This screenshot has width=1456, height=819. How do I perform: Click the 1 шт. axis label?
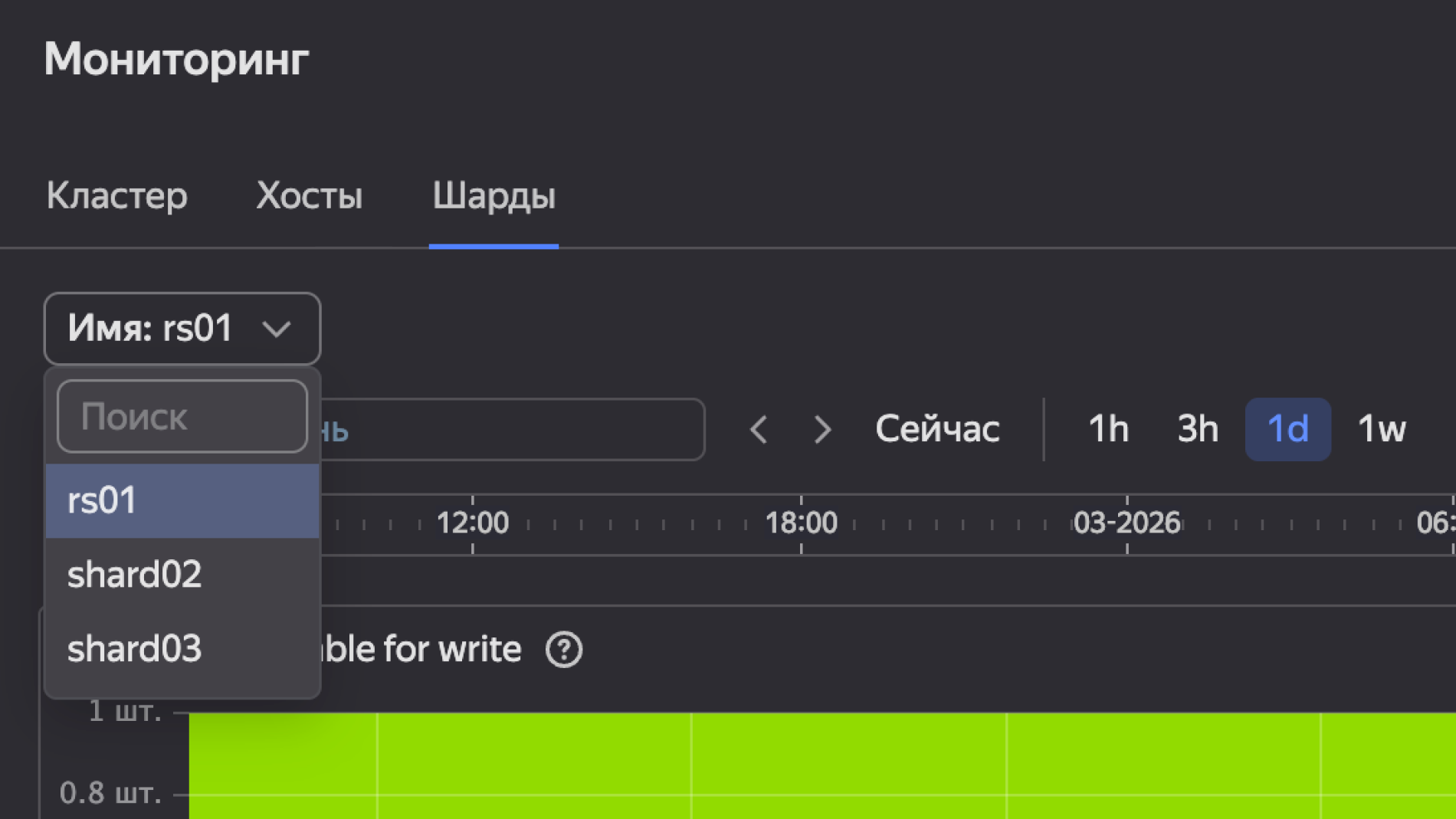pyautogui.click(x=125, y=712)
